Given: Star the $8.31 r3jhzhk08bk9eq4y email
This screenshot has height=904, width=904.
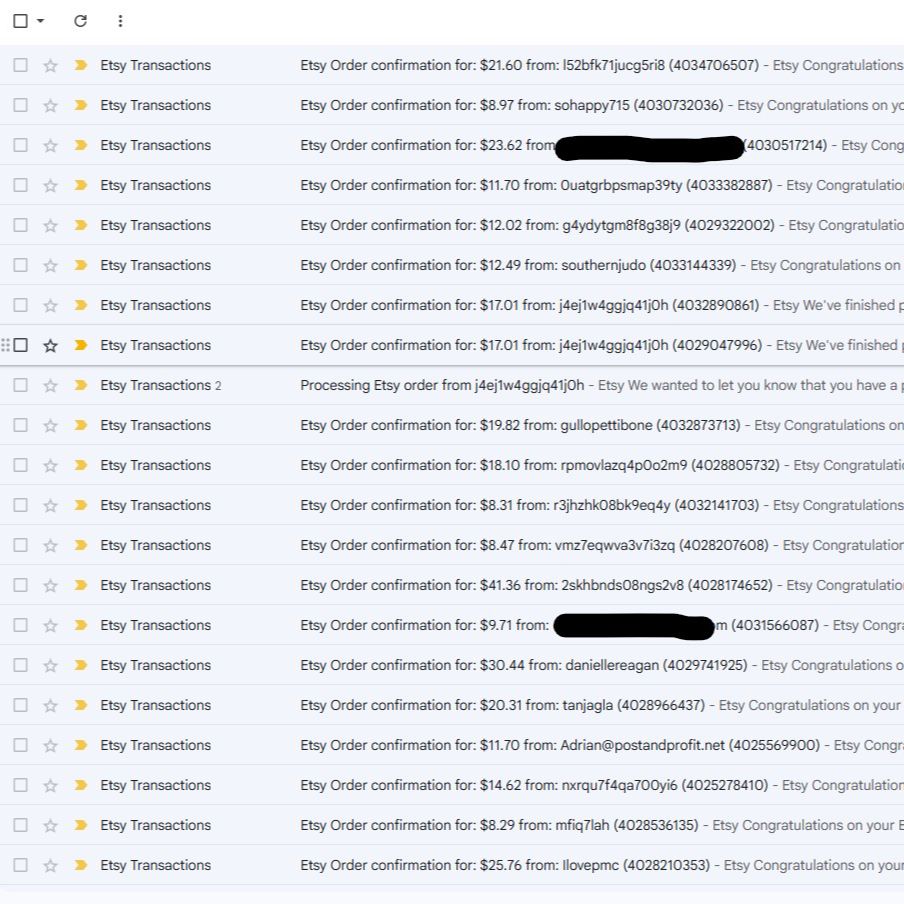Looking at the screenshot, I should coord(51,505).
